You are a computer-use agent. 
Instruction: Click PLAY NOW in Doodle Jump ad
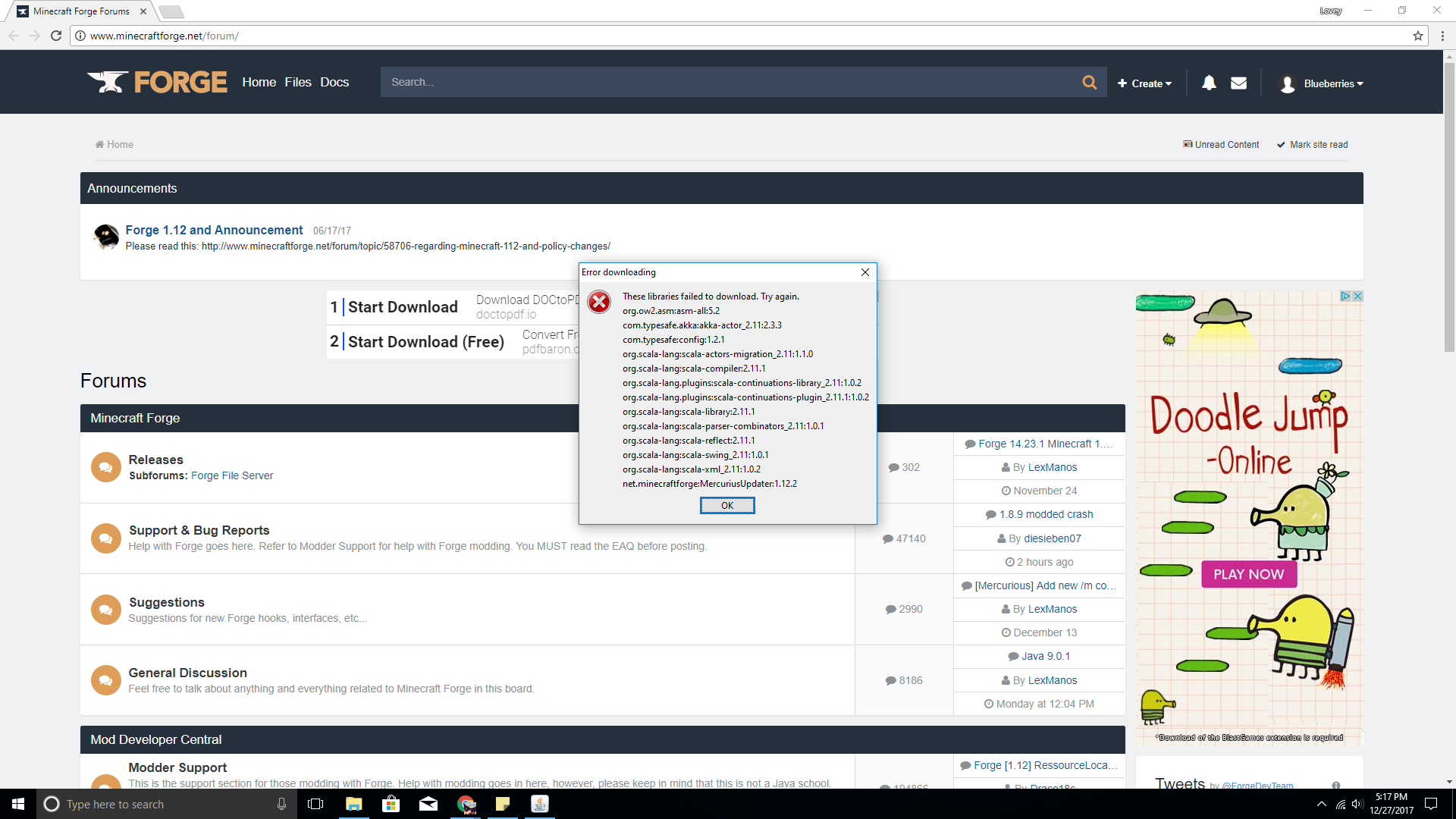pyautogui.click(x=1248, y=574)
